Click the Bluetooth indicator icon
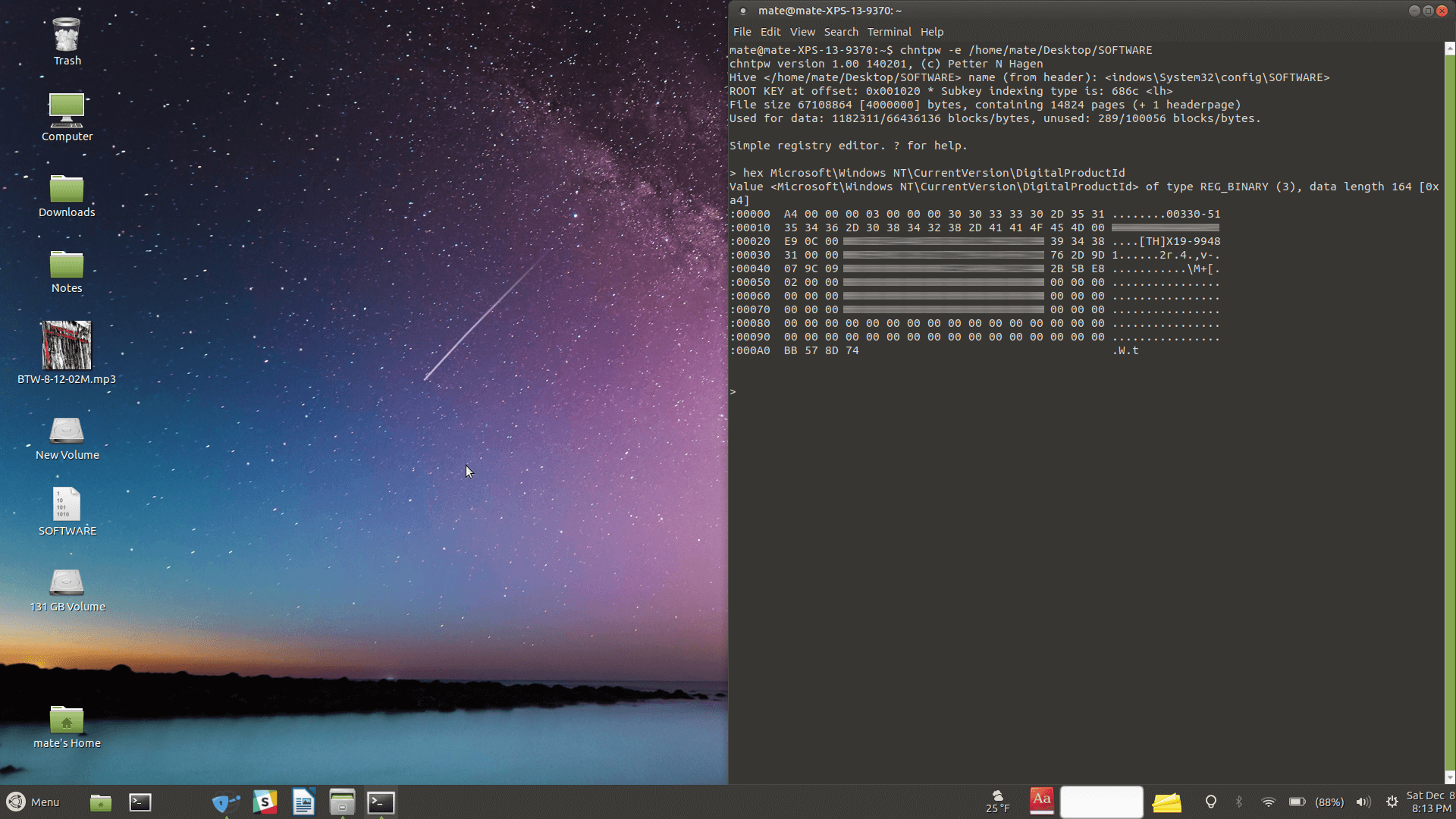The width and height of the screenshot is (1456, 819). (x=1239, y=802)
